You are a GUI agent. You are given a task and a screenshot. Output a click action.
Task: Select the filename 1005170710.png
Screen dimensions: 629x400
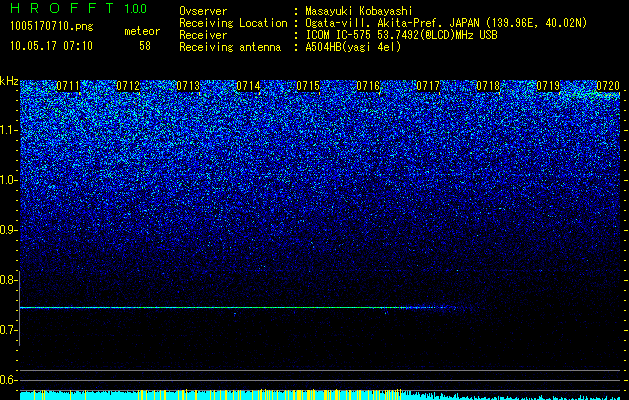52,26
